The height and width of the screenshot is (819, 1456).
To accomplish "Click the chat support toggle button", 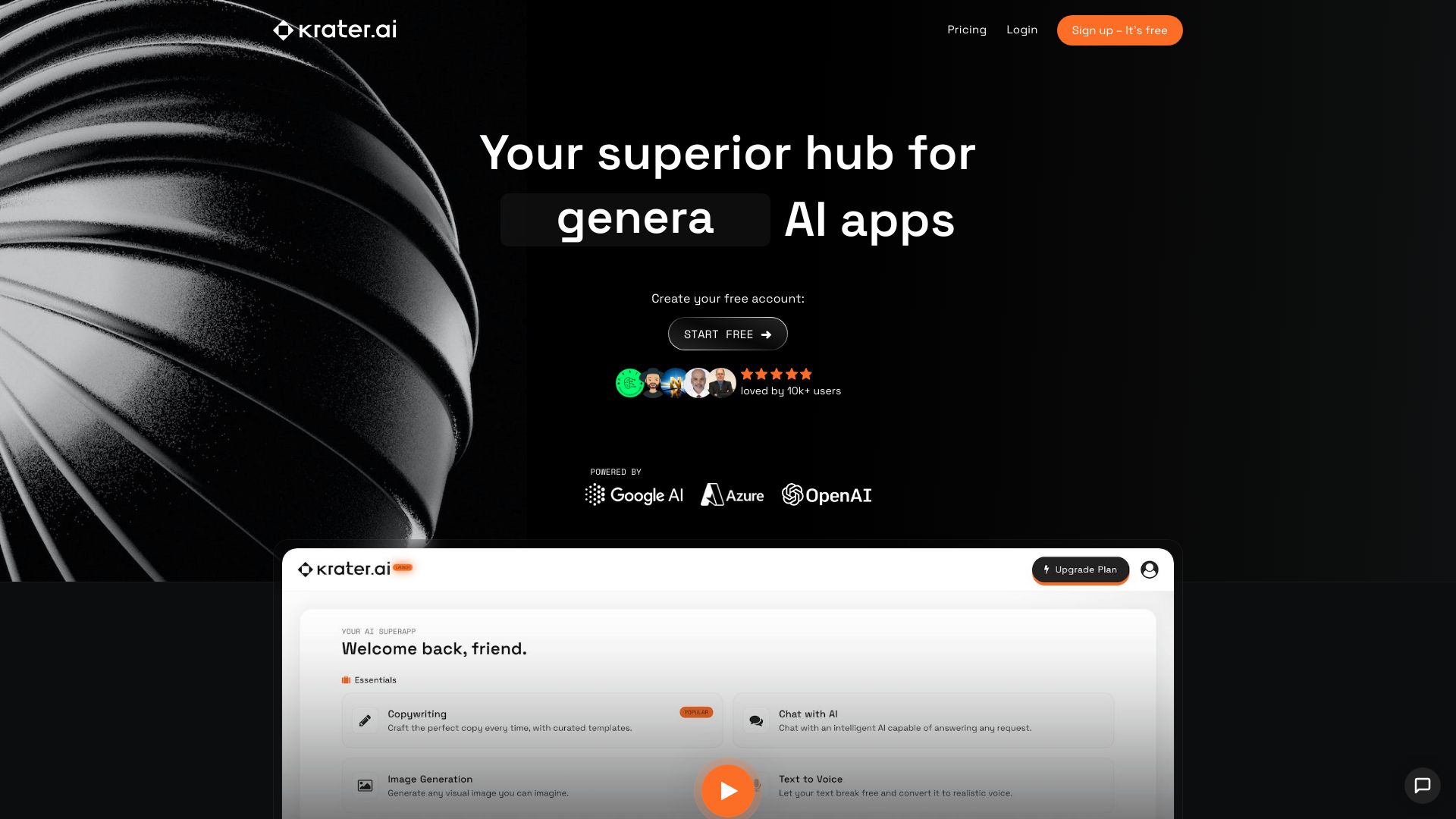I will tap(1422, 784).
